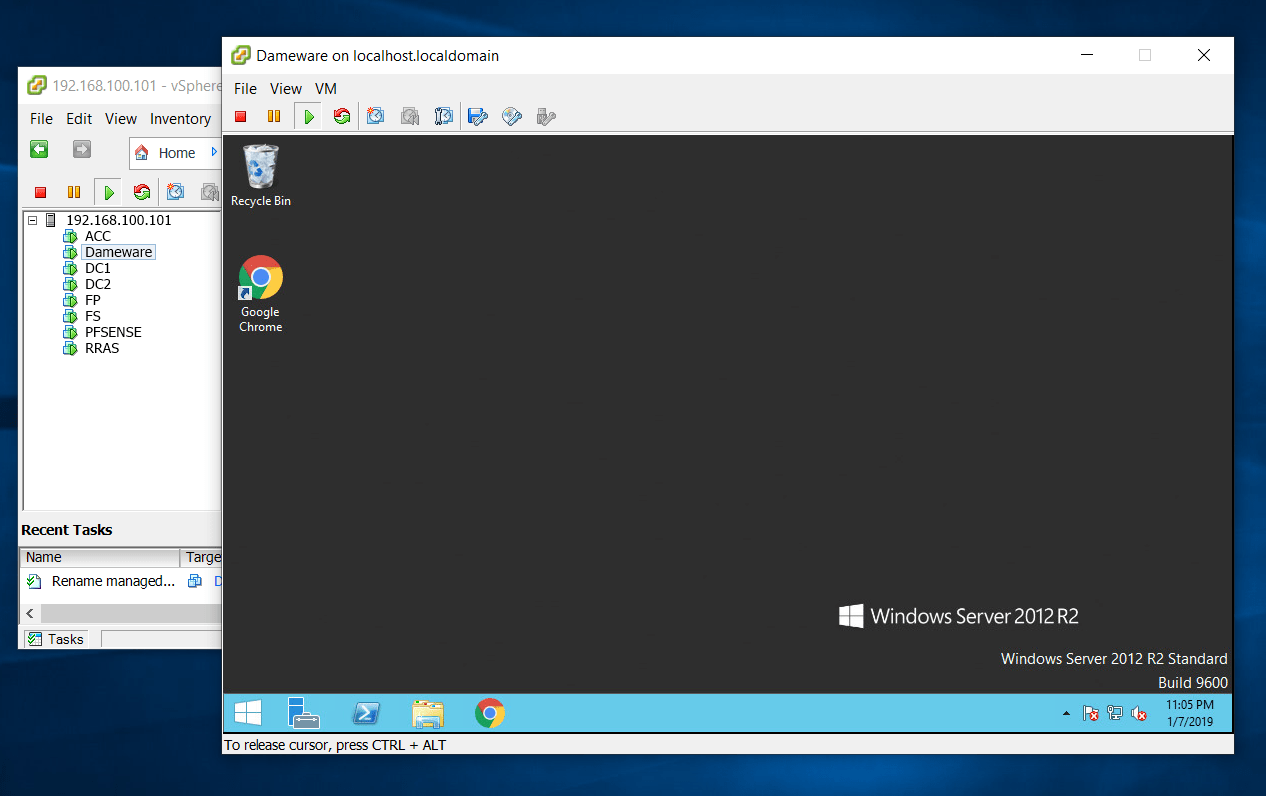Viewport: 1266px width, 796px height.
Task: Open the File menu in the Dameware console
Action: pos(245,89)
